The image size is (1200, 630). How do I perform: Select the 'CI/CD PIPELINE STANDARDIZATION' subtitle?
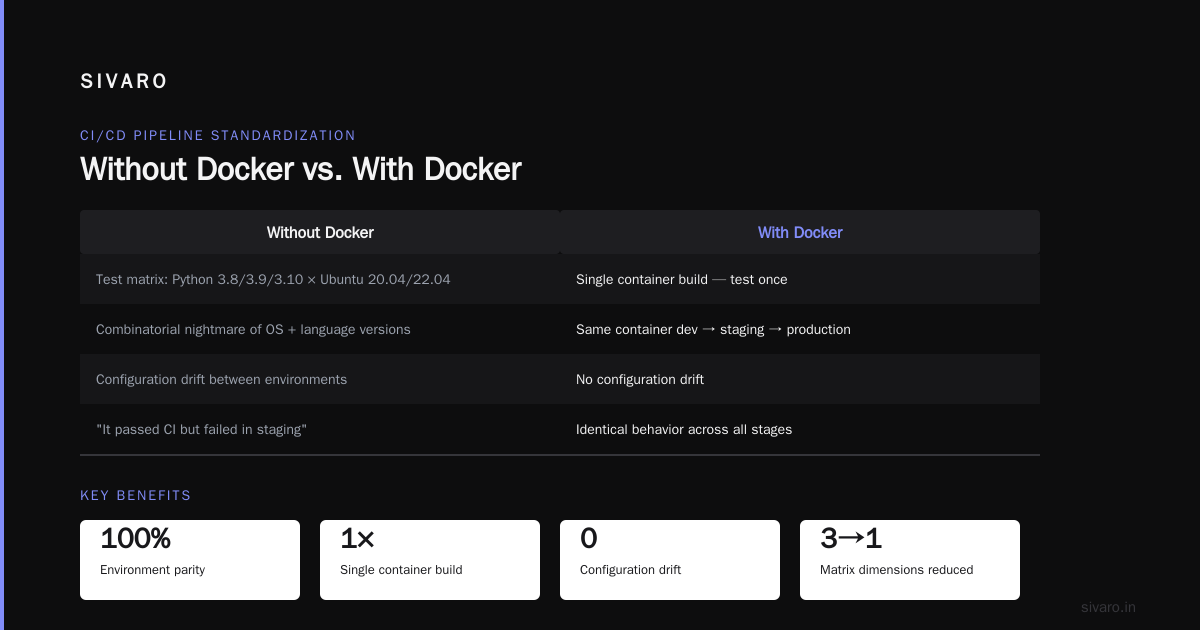coord(218,135)
